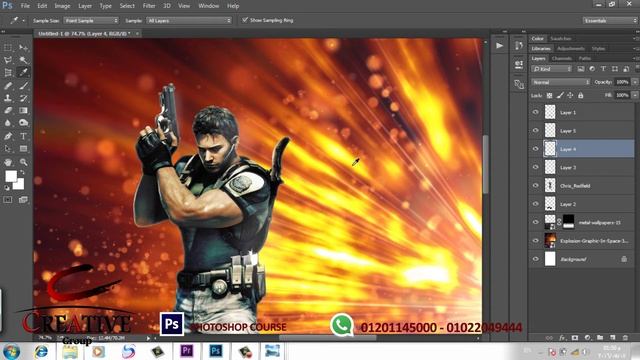Select the Blur tool

(8, 123)
